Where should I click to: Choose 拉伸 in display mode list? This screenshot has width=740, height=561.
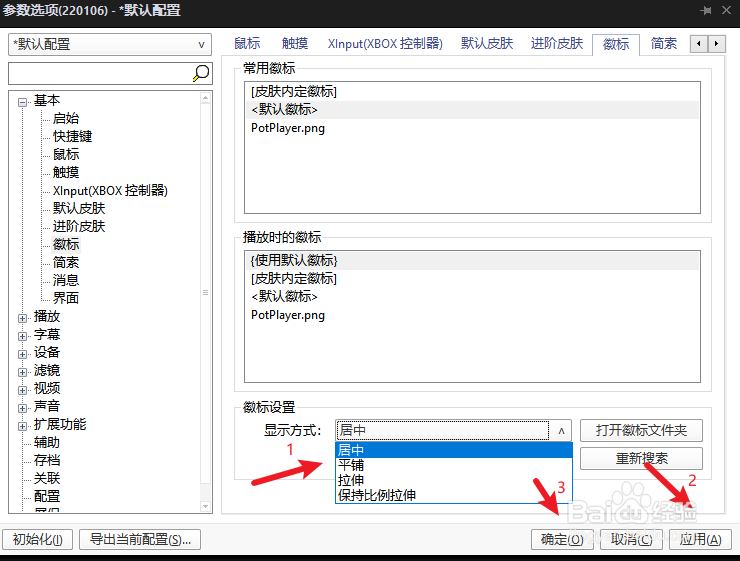coord(454,480)
